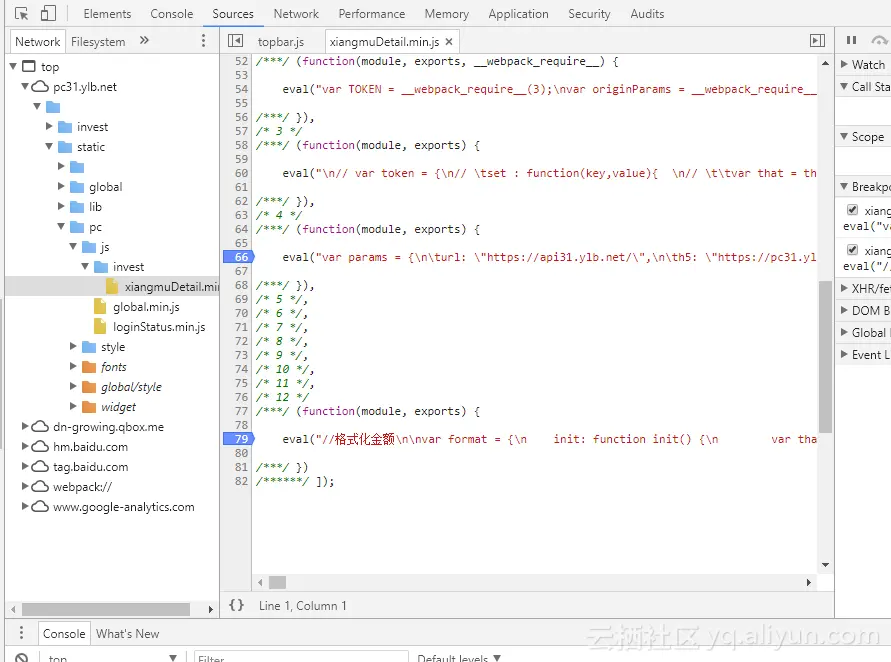Expand the hm.baidu.com domain
891x662 pixels.
[24, 446]
